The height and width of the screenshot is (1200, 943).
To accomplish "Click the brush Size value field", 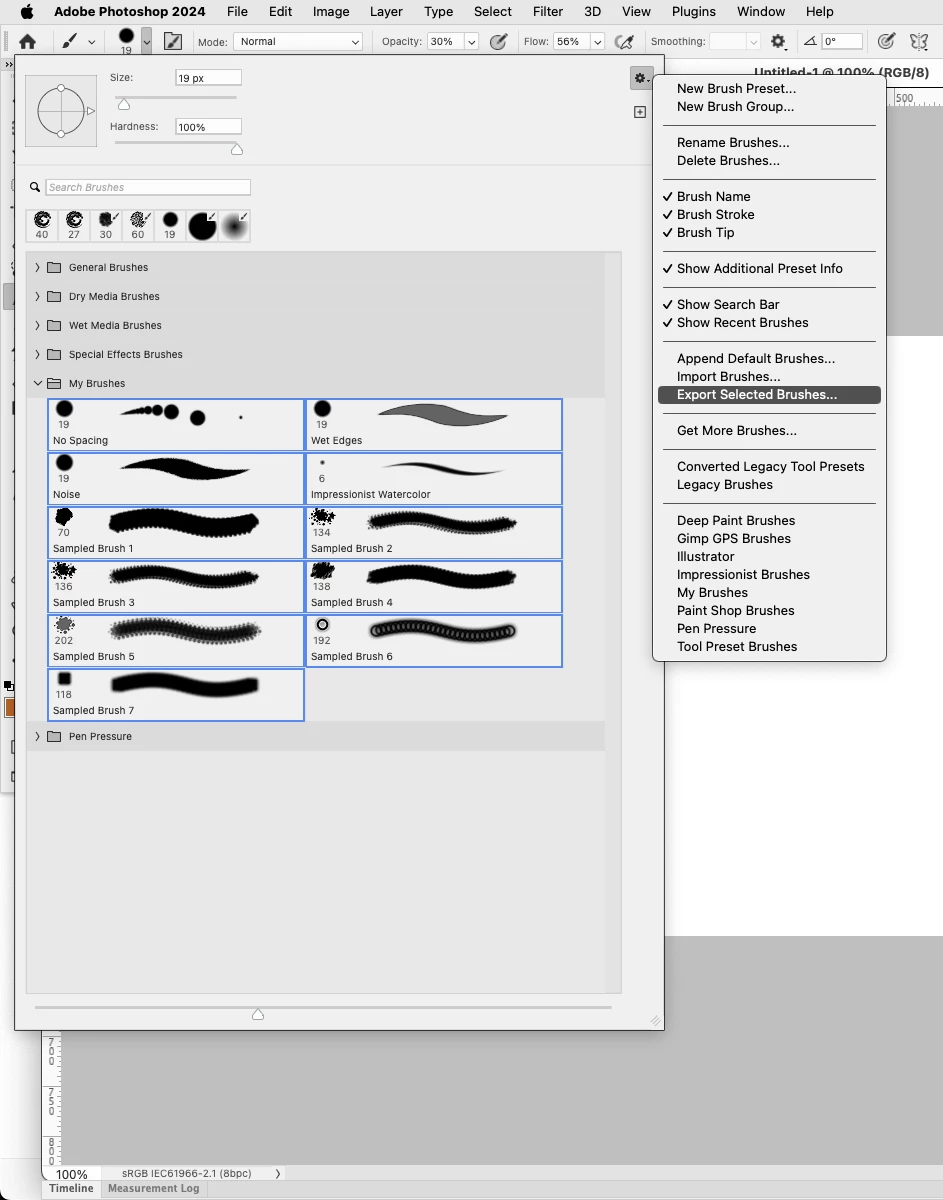I will pyautogui.click(x=209, y=77).
